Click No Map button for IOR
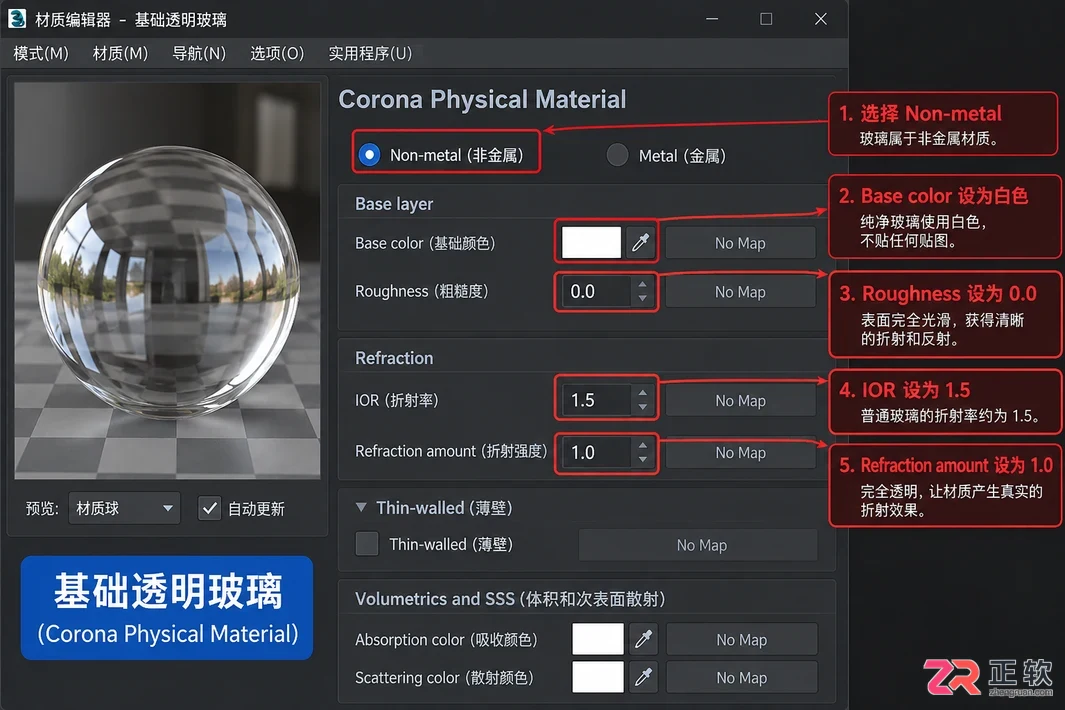This screenshot has width=1065, height=710. tap(740, 401)
